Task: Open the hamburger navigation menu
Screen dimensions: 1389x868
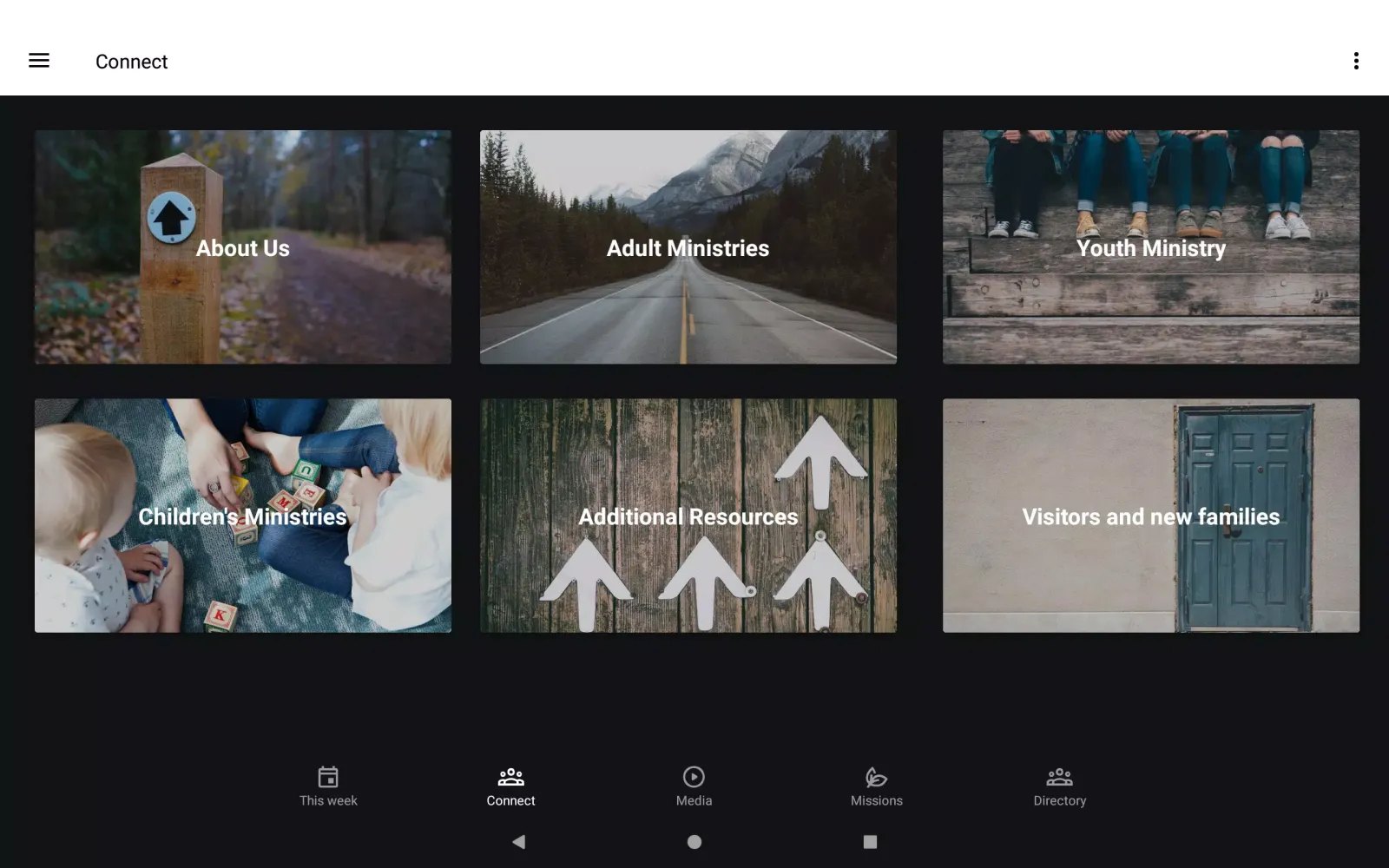Action: pos(39,61)
